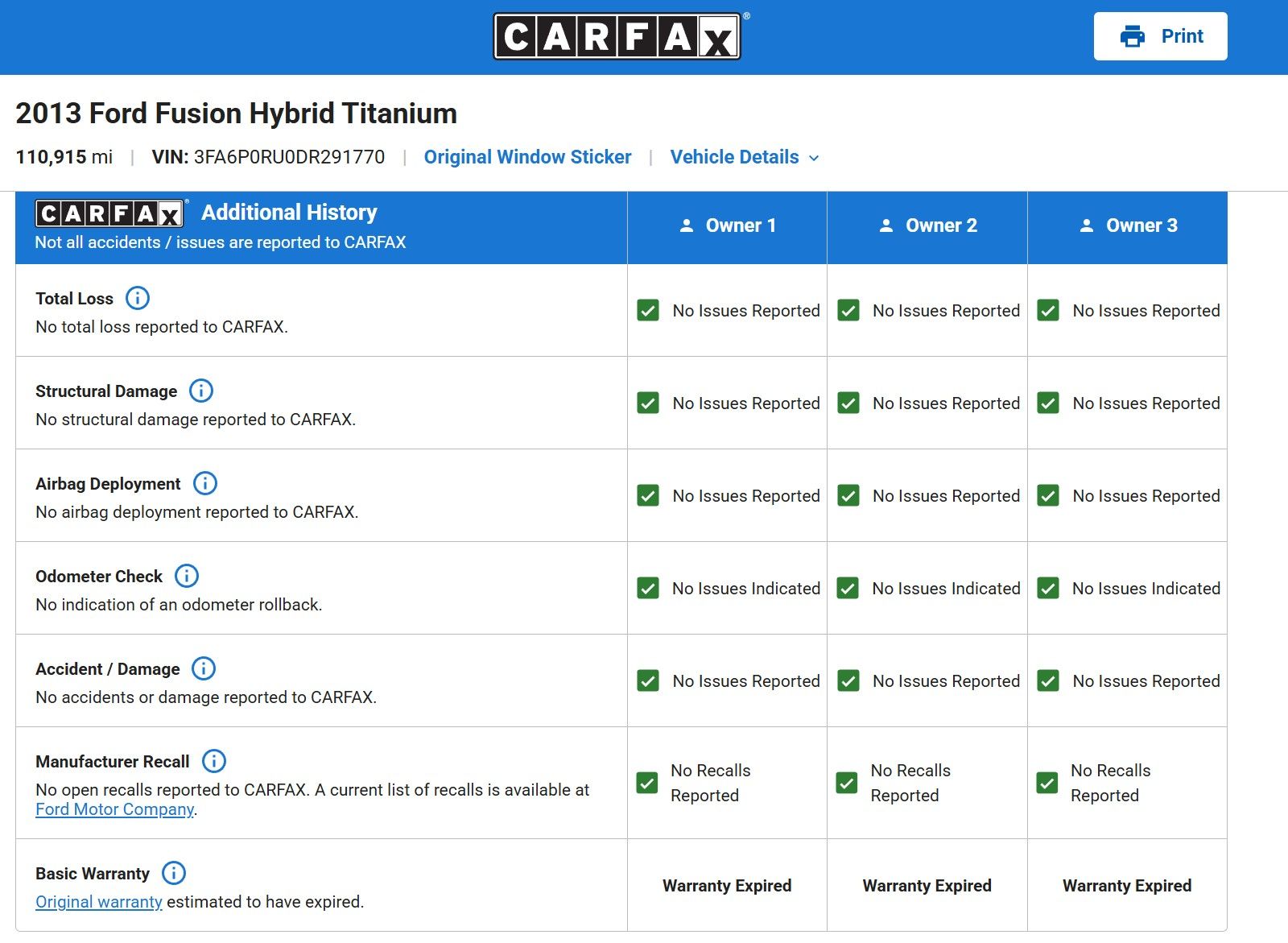Image resolution: width=1288 pixels, height=943 pixels.
Task: Click Accident / Damage checkmark for Owner 3
Action: (x=1048, y=680)
